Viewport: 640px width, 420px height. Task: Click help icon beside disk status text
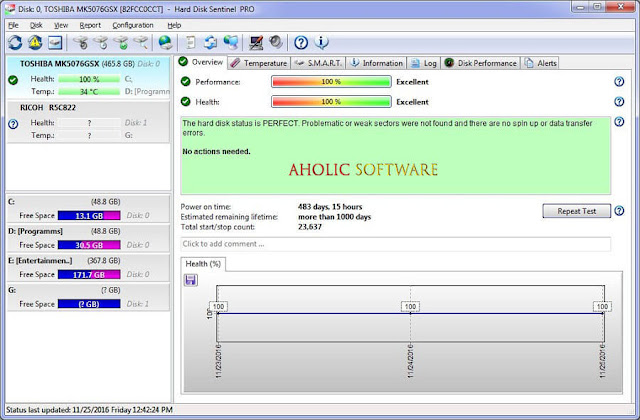(619, 122)
